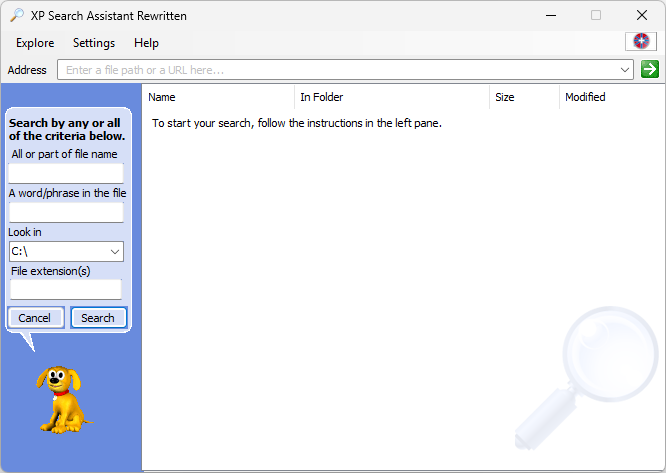Expand the Address bar history dropdown
Image resolution: width=666 pixels, height=473 pixels.
click(x=624, y=70)
